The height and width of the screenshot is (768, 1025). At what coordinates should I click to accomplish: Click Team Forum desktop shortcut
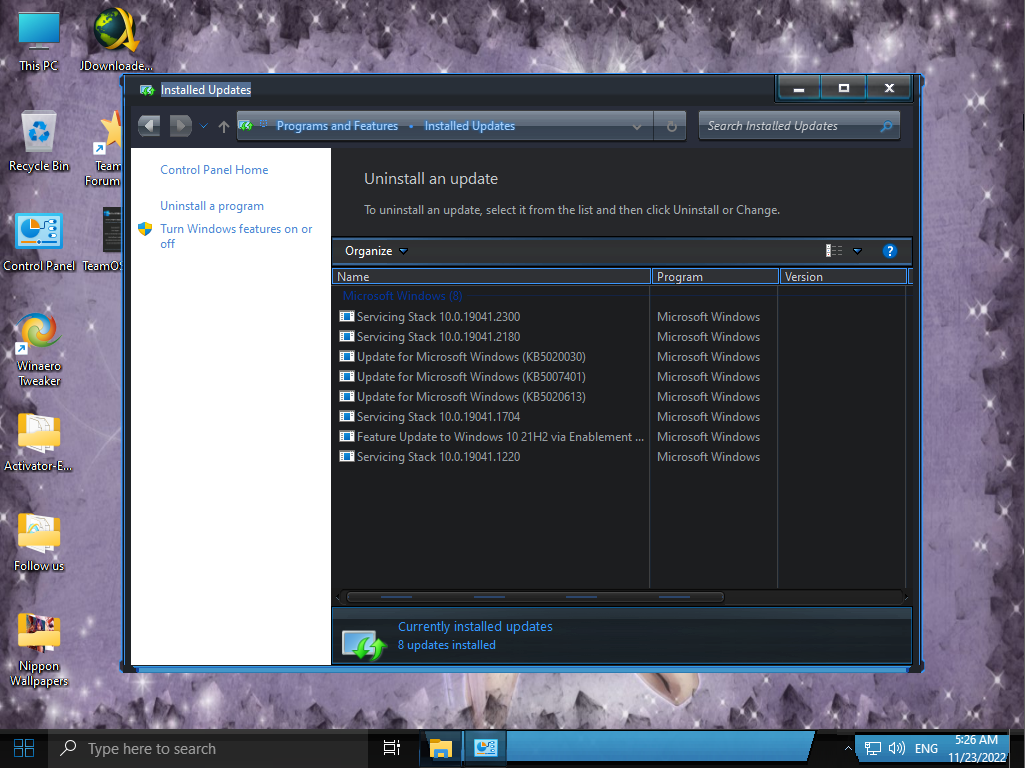pos(105,149)
